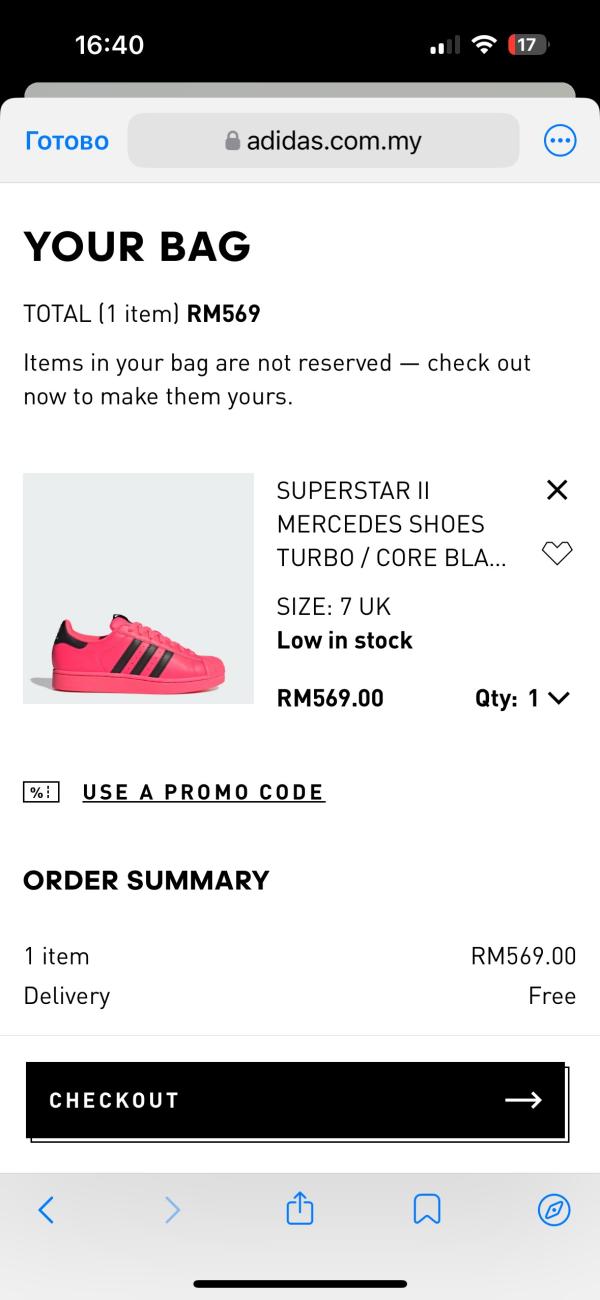Open in Safari with the compass icon
The width and height of the screenshot is (600, 1300).
pos(554,1210)
